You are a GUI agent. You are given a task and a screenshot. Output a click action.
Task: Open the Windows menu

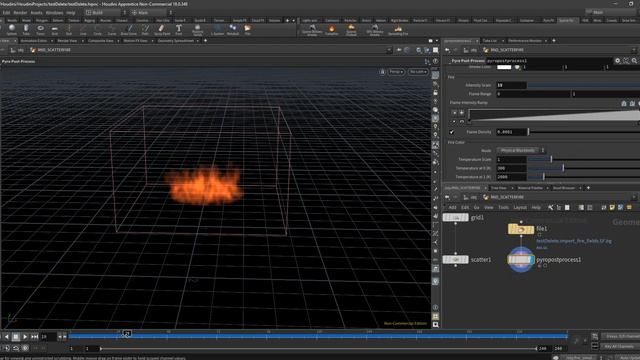54,13
